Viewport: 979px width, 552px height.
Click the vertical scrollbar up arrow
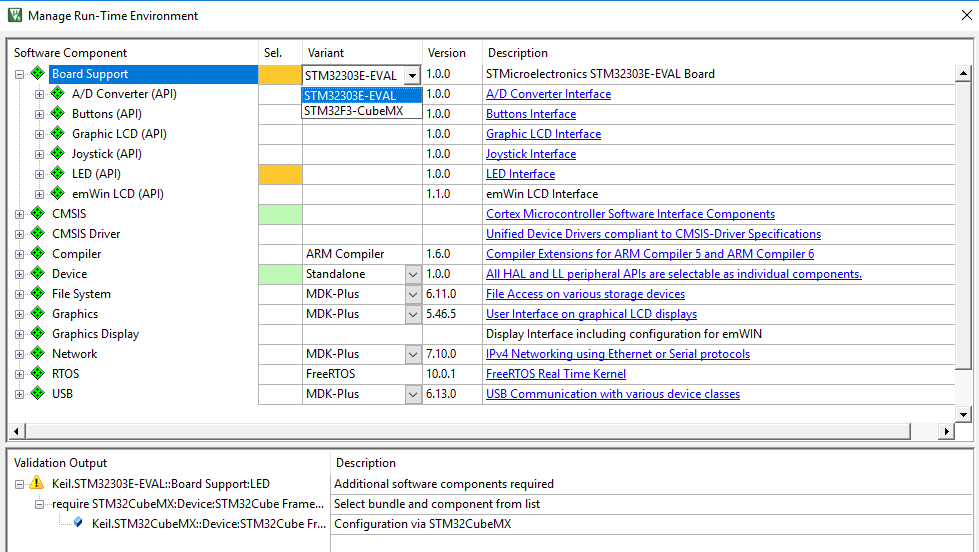click(x=963, y=73)
